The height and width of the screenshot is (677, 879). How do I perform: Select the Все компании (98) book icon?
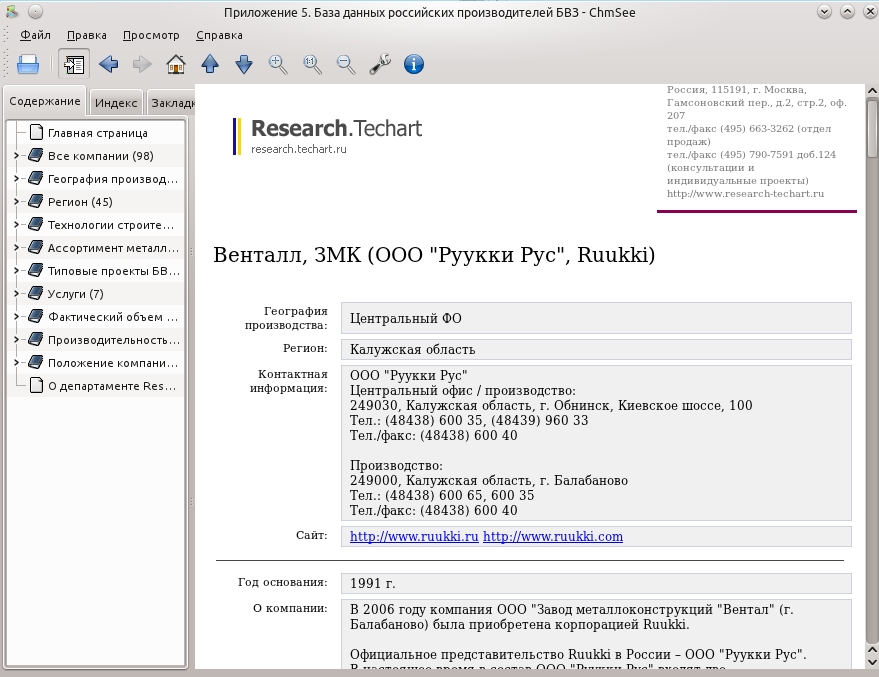tap(35, 155)
